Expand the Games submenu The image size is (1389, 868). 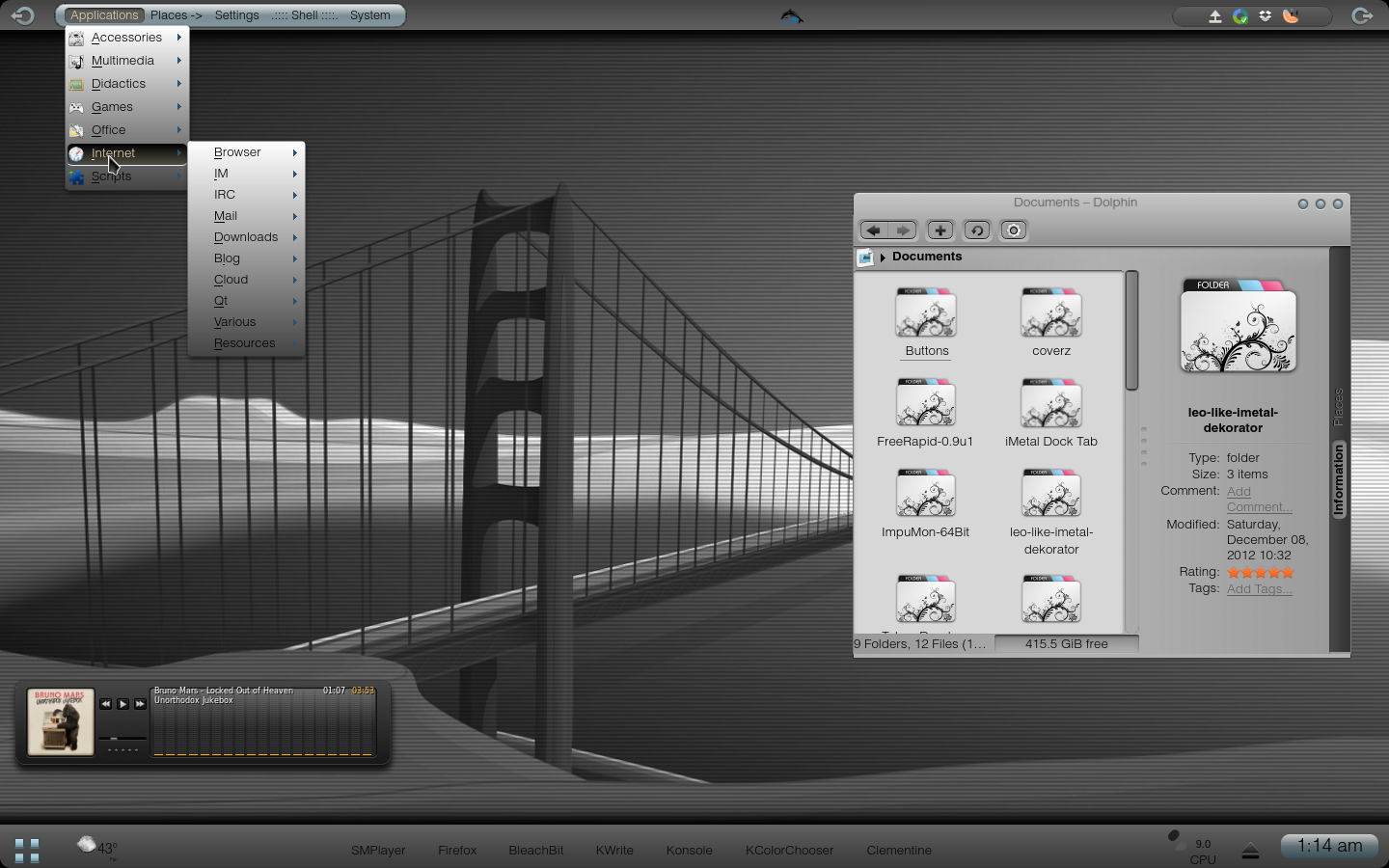(x=126, y=107)
